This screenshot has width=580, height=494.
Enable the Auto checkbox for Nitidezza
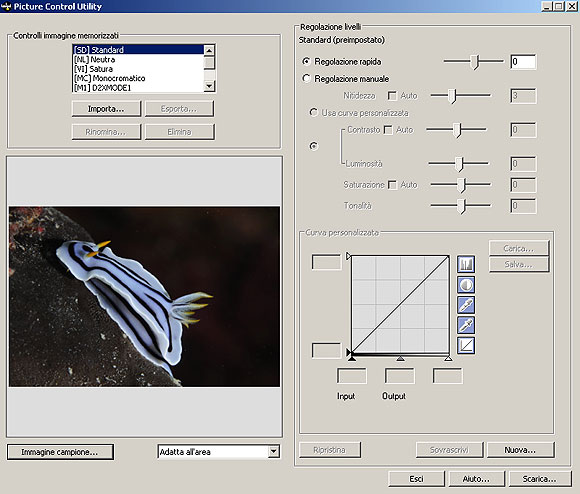(392, 96)
